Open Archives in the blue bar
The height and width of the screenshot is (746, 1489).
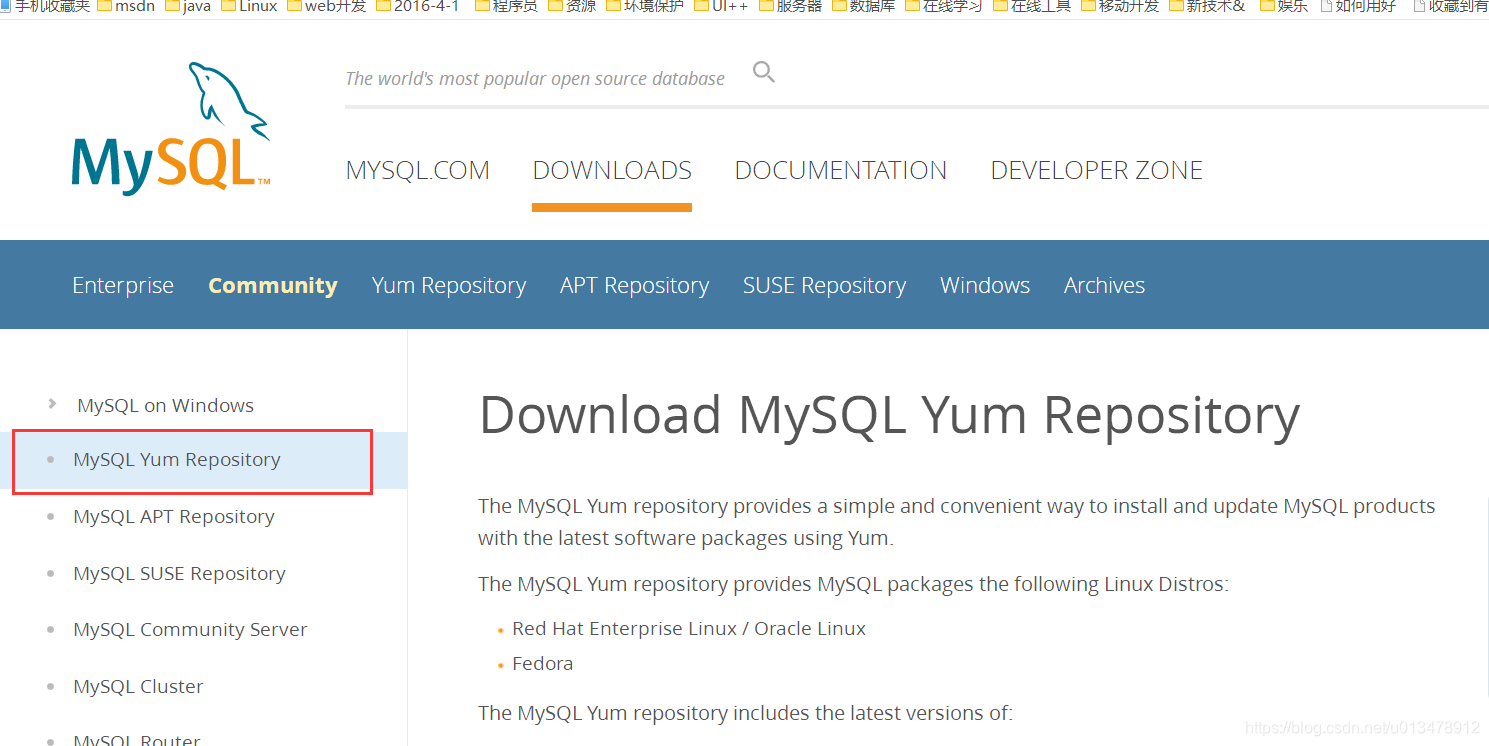(x=1104, y=285)
